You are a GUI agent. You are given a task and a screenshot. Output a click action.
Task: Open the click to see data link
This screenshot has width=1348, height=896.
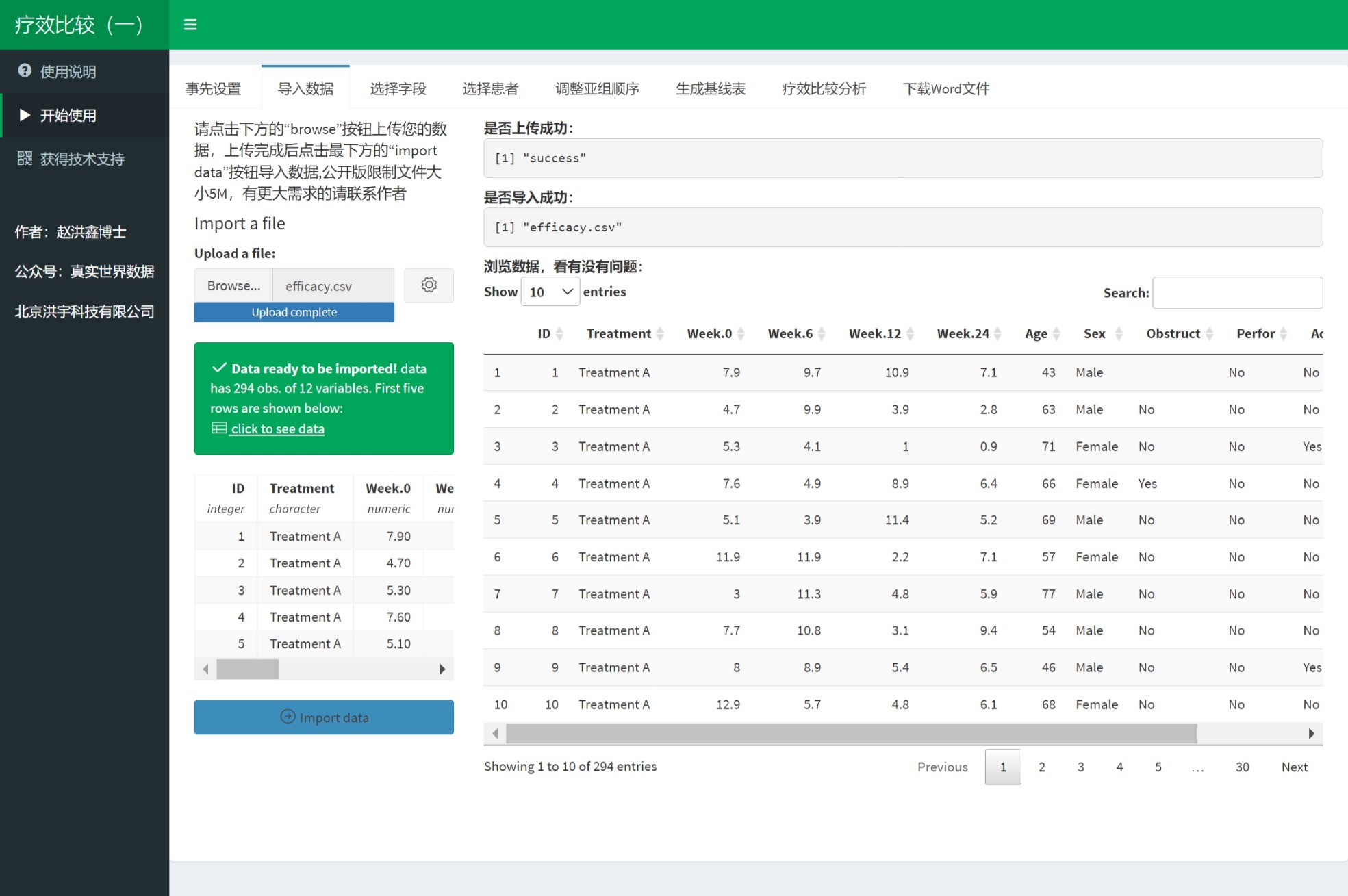pyautogui.click(x=277, y=429)
